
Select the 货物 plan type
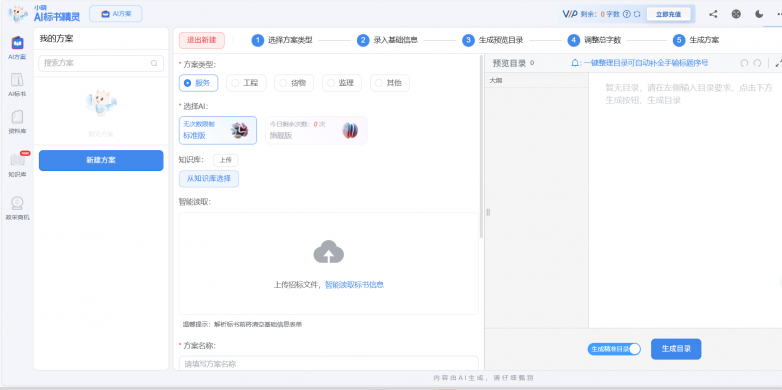pyautogui.click(x=294, y=83)
